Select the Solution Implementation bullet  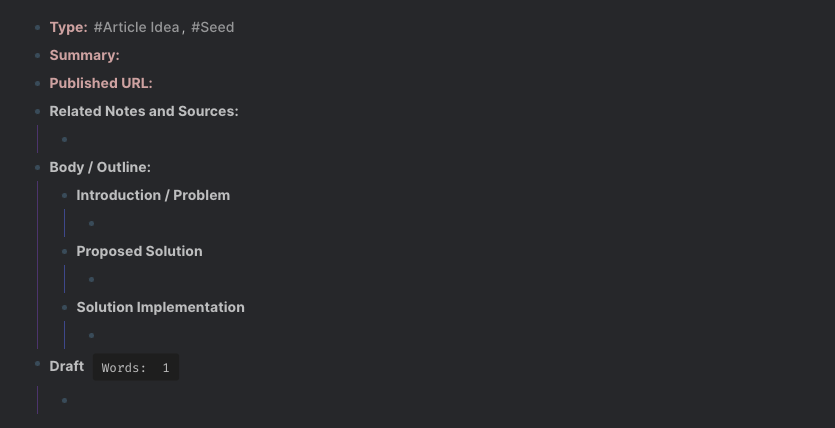click(x=65, y=307)
